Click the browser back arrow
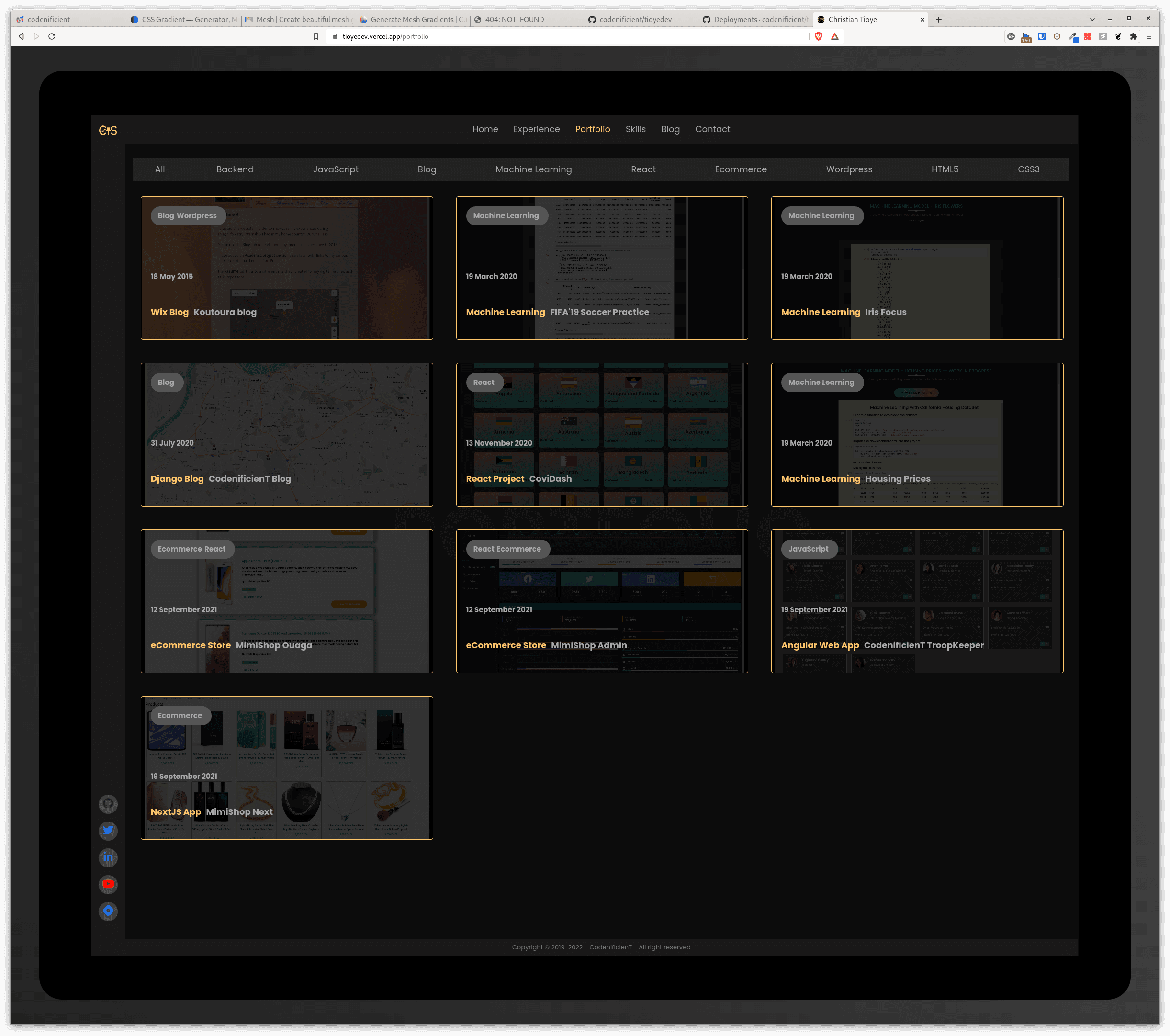This screenshot has height=1036, width=1170. pos(21,36)
